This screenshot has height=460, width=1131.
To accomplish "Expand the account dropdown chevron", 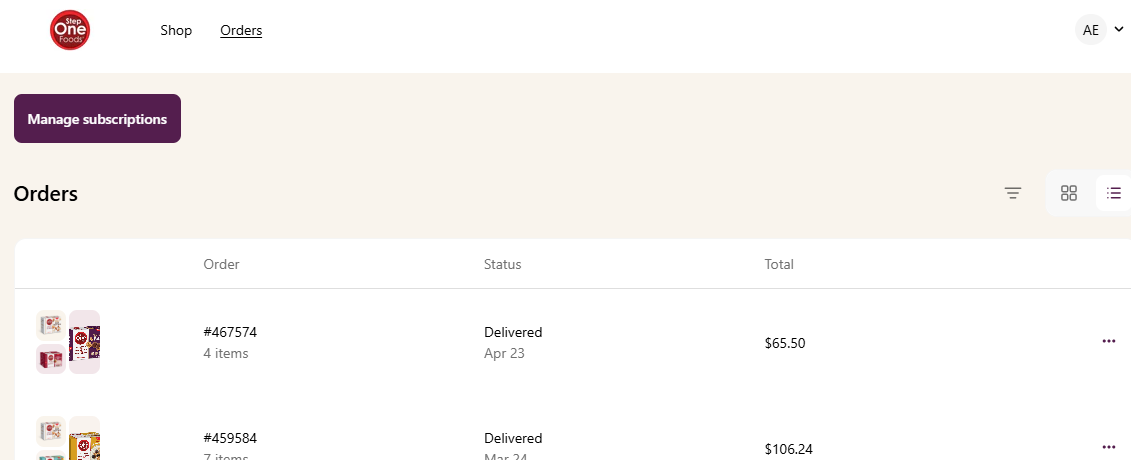I will pos(1119,30).
